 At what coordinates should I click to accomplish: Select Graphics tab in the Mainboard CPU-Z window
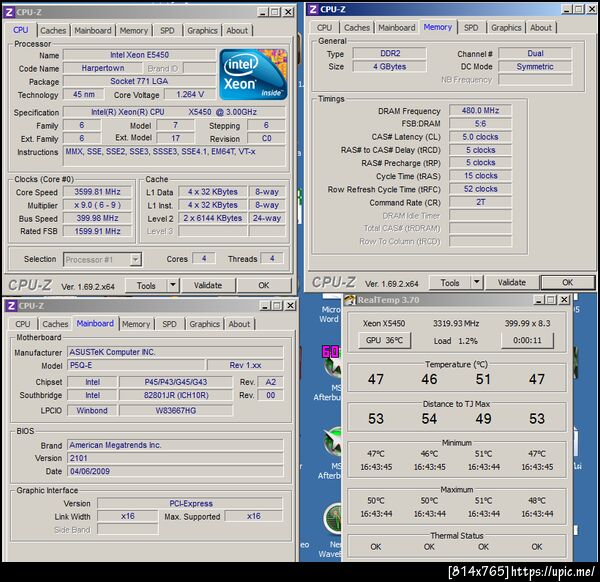tap(205, 324)
